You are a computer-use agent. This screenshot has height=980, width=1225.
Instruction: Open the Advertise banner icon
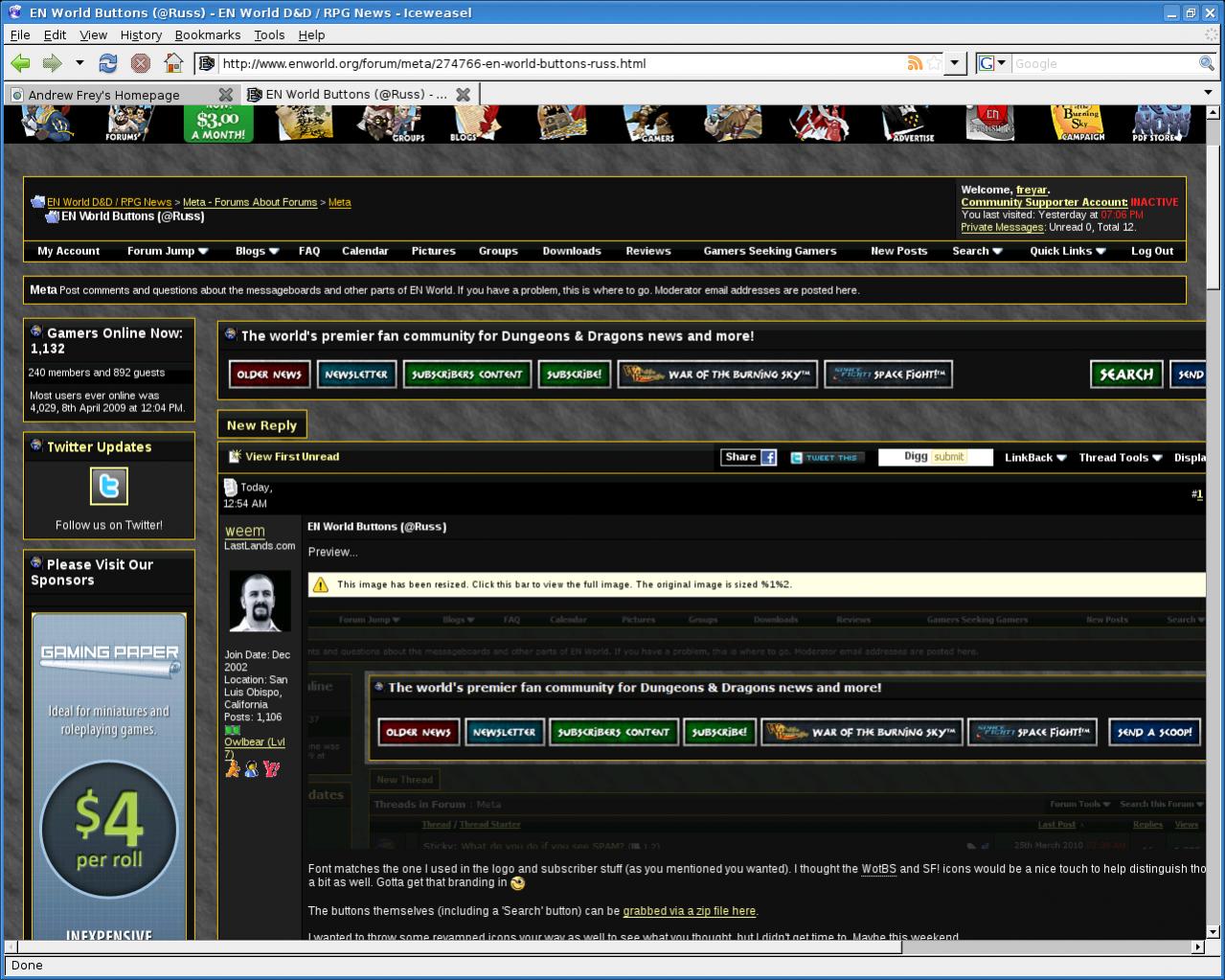click(x=908, y=124)
